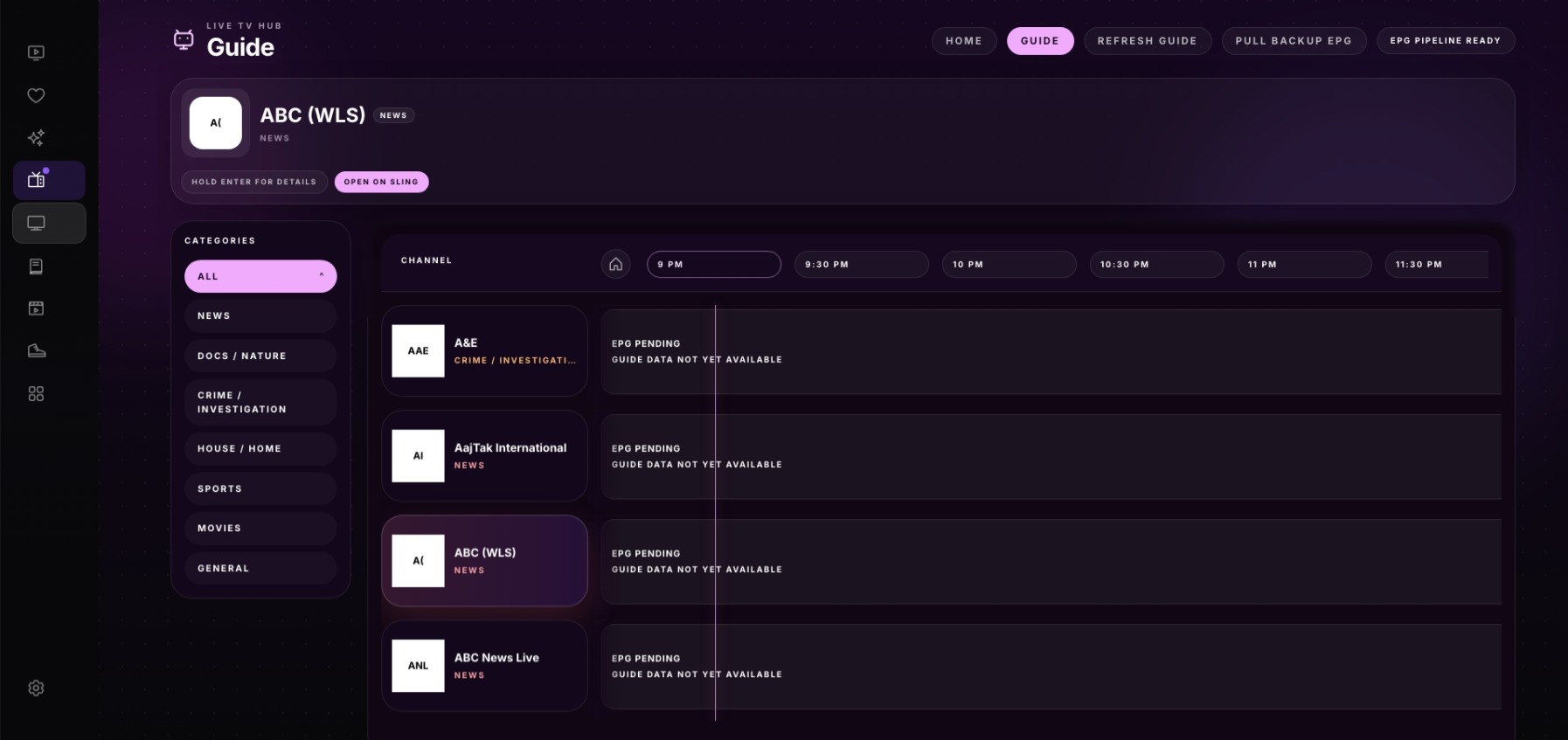Select the 9:30 PM time slot
The image size is (1568, 740).
(862, 265)
